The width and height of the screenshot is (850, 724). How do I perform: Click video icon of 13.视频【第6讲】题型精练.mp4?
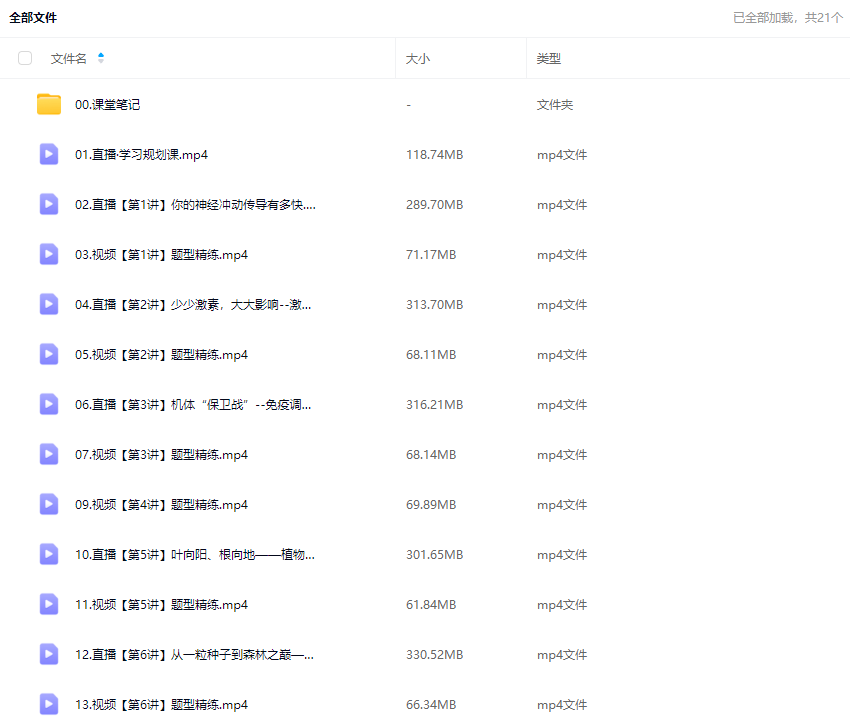click(49, 704)
